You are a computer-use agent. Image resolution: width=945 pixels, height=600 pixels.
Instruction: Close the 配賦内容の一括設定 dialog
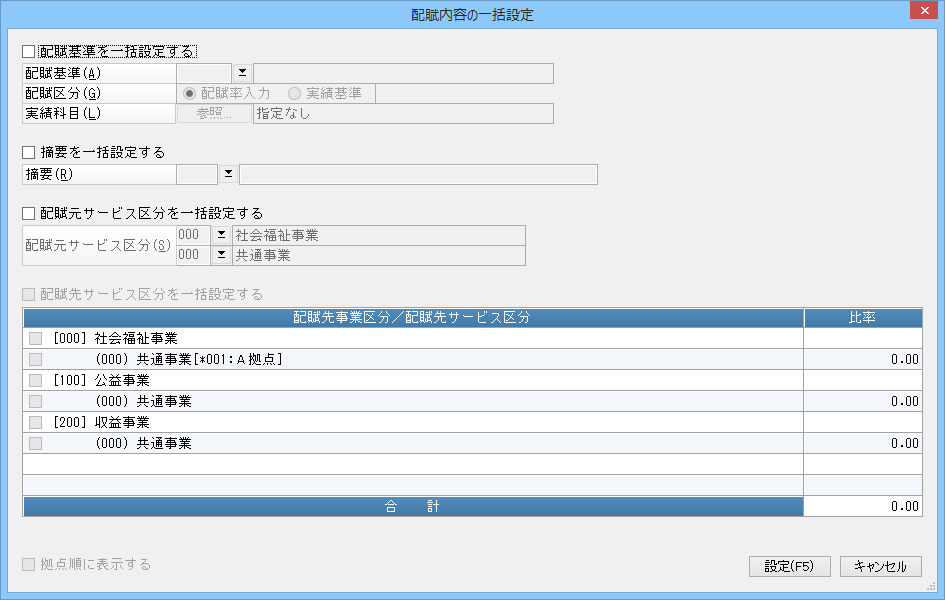click(924, 11)
